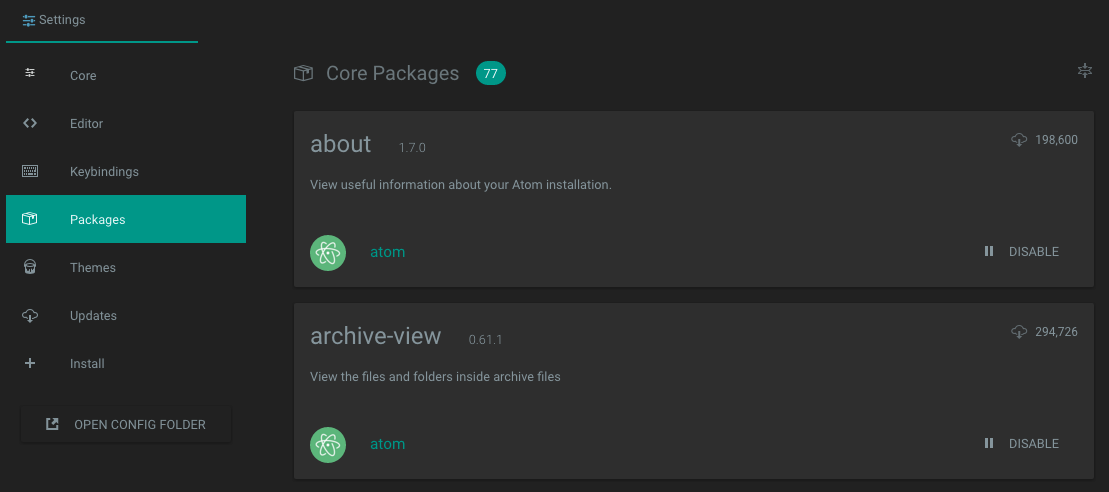Screen dimensions: 1109x492
Task: Click the download cloud icon beside 198,600
Action: click(1019, 140)
